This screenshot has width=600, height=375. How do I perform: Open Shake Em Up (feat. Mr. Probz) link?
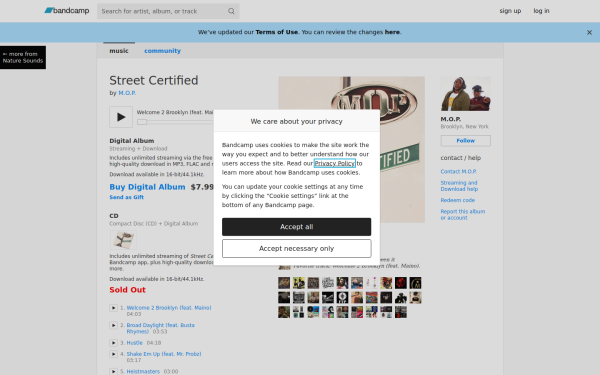click(164, 354)
